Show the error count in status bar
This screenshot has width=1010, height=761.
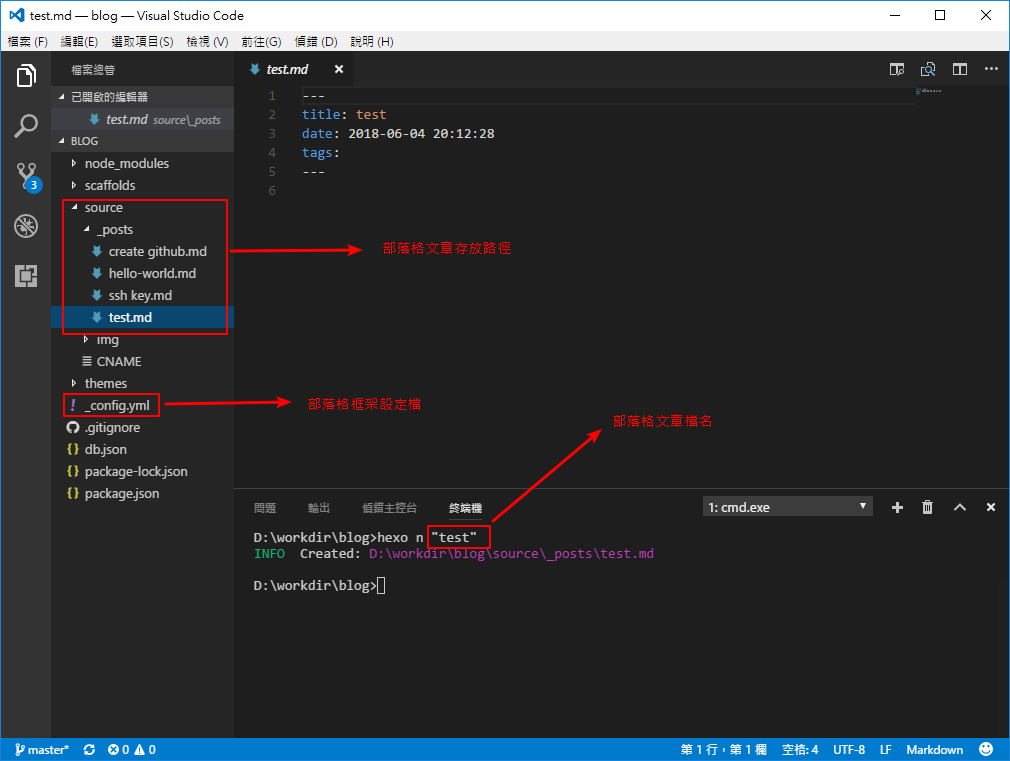tap(119, 749)
